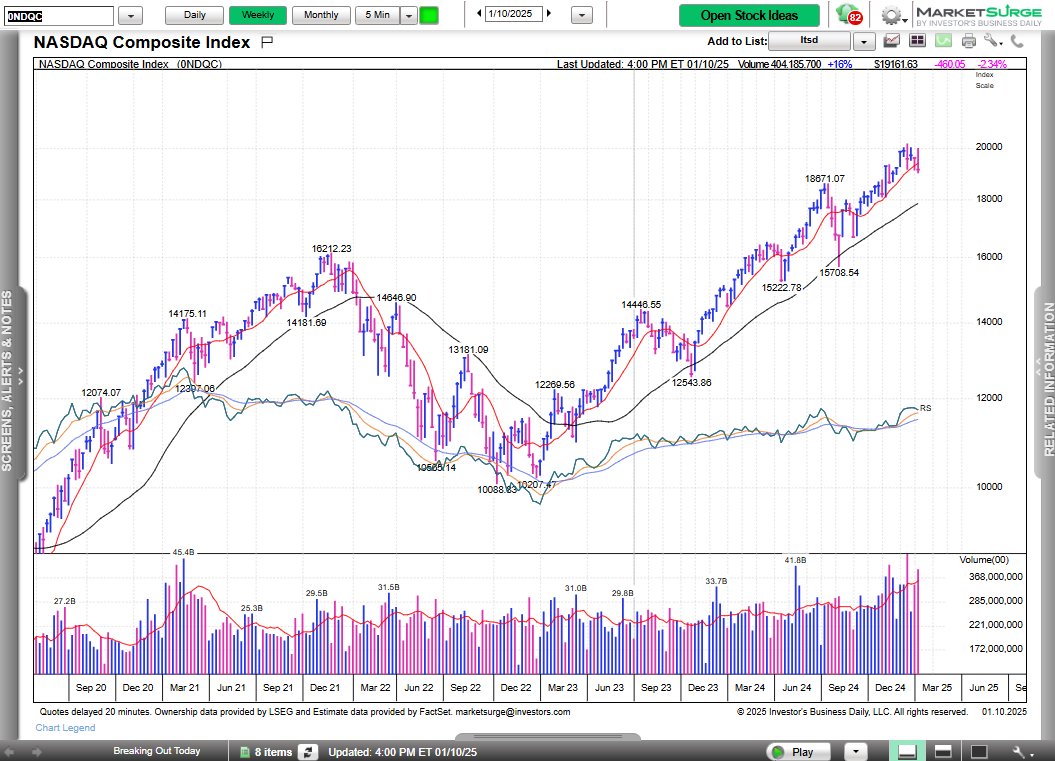Open the Chart Legend link
This screenshot has width=1055, height=761.
65,727
